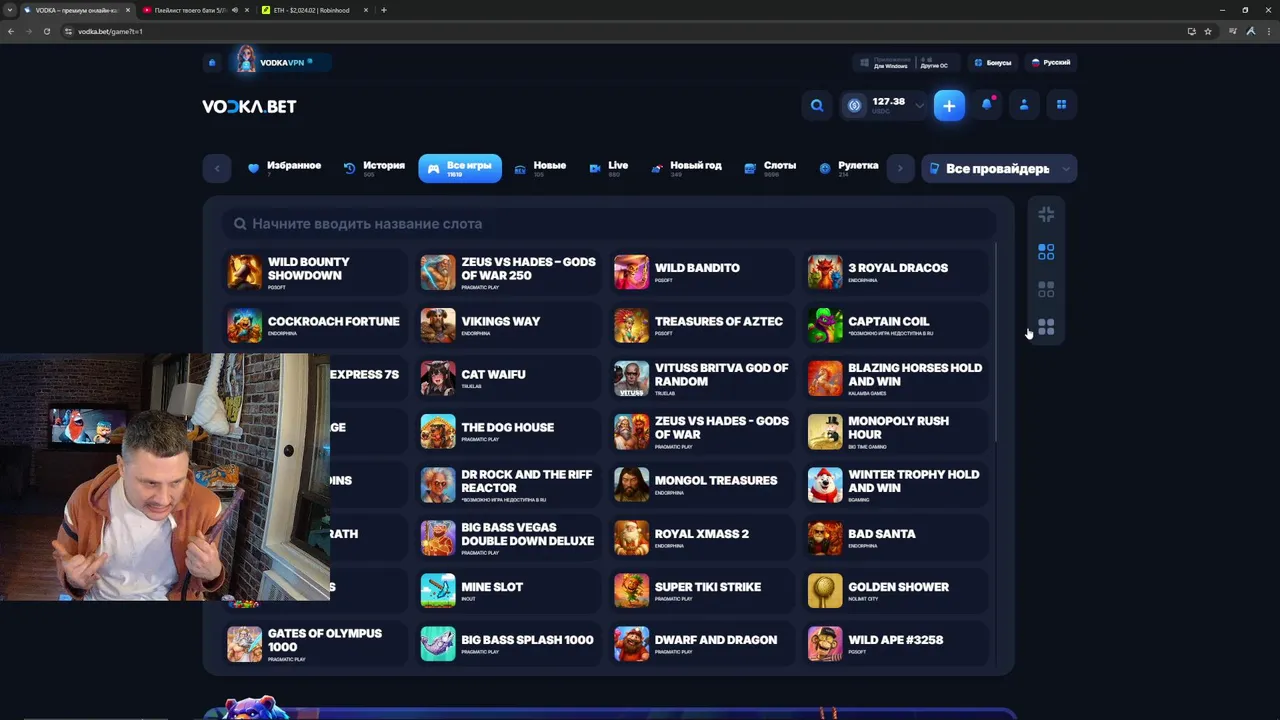1280x720 pixels.
Task: Select the Все игры category tab
Action: (x=460, y=168)
